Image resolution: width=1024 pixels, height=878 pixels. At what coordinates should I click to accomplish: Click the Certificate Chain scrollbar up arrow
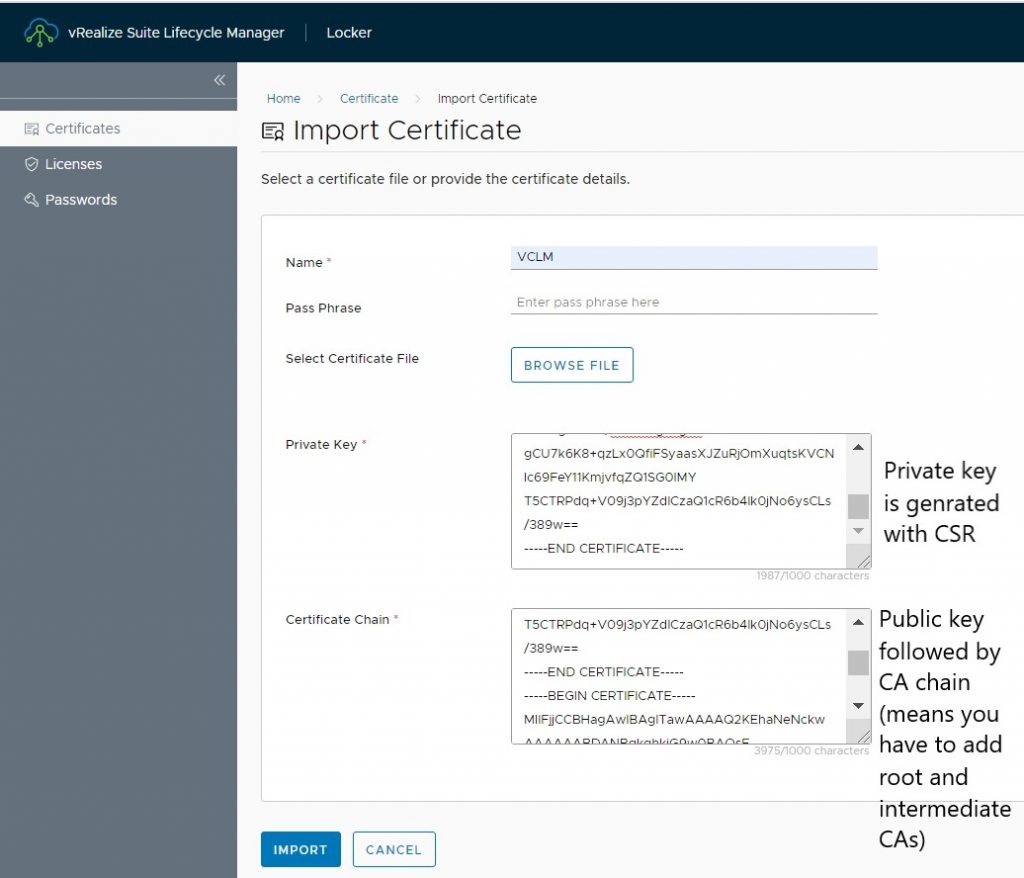[858, 622]
